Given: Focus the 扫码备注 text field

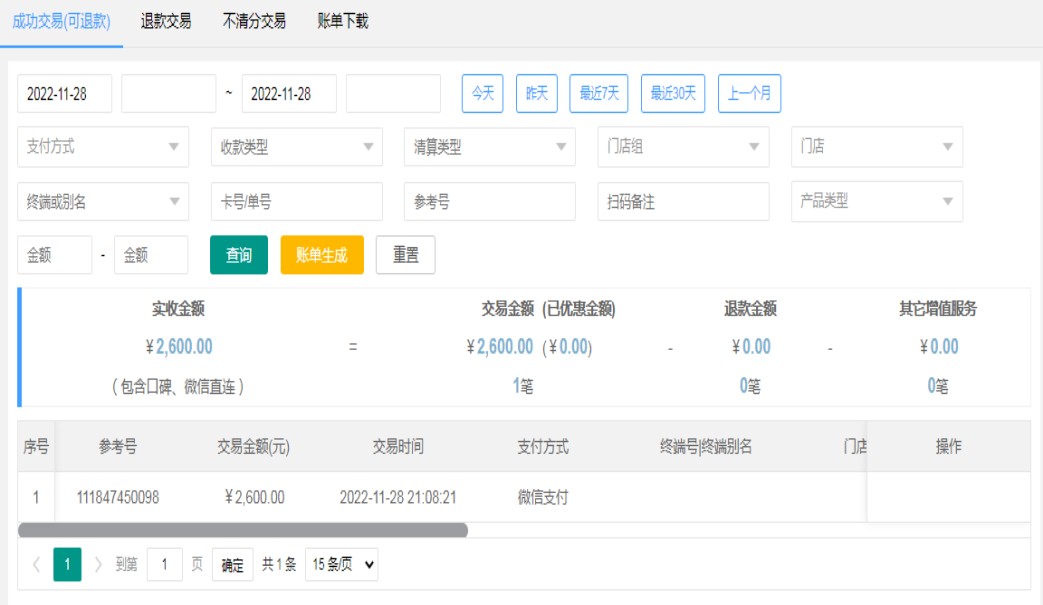Looking at the screenshot, I should point(682,202).
